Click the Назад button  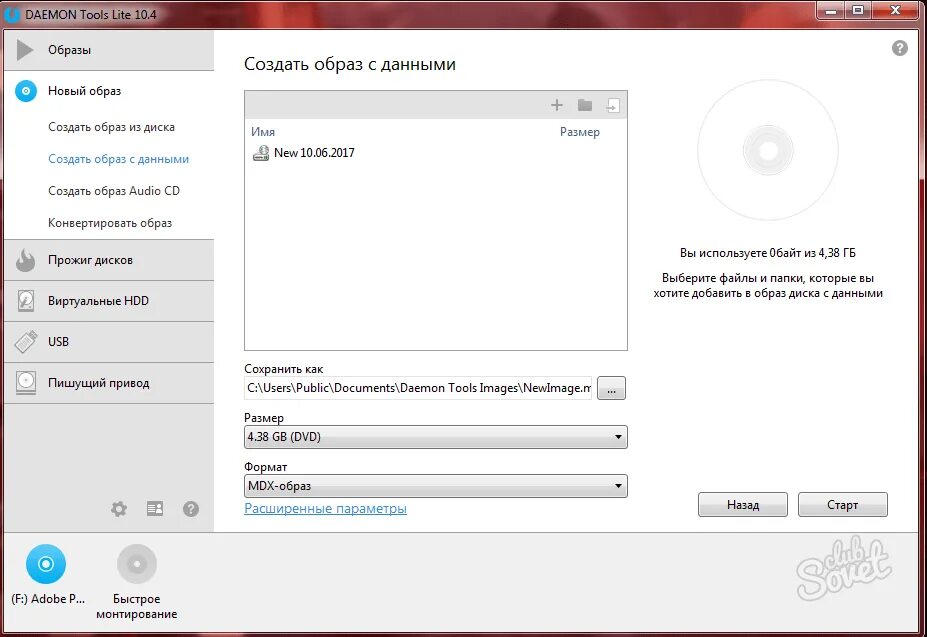(x=743, y=505)
